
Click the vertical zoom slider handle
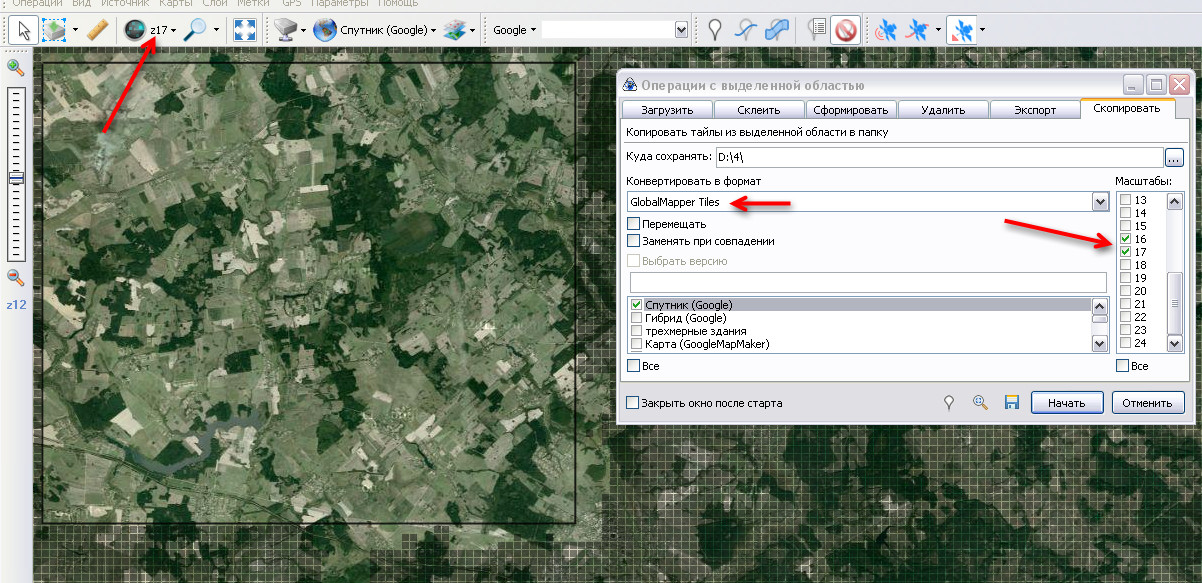[16, 178]
